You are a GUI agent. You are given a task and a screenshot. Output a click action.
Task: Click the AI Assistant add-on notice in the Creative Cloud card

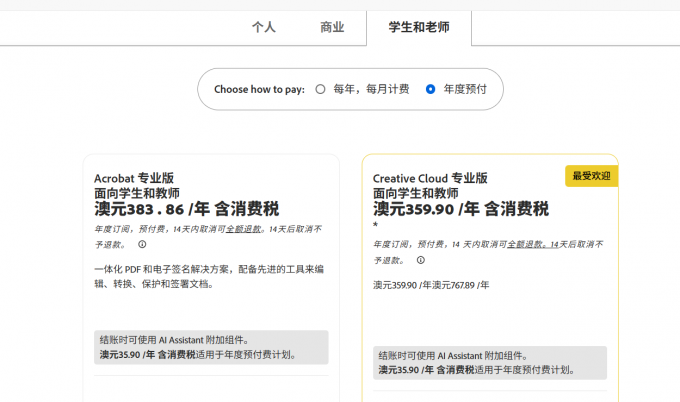tap(490, 362)
